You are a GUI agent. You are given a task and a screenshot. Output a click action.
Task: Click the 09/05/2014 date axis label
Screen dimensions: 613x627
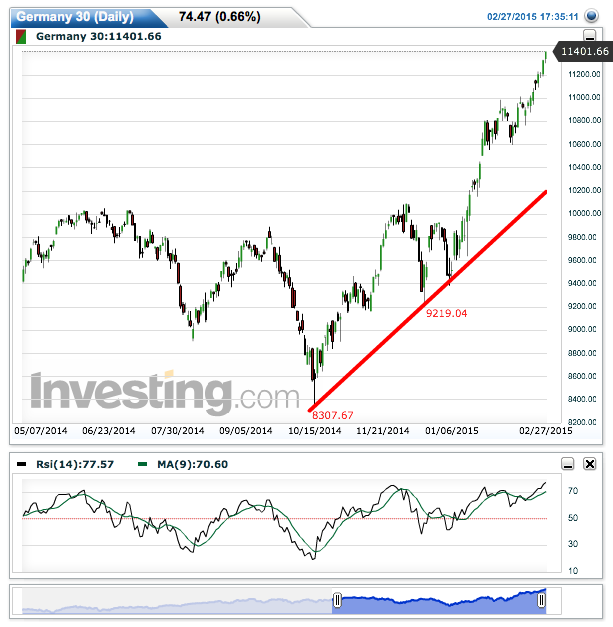pyautogui.click(x=246, y=431)
